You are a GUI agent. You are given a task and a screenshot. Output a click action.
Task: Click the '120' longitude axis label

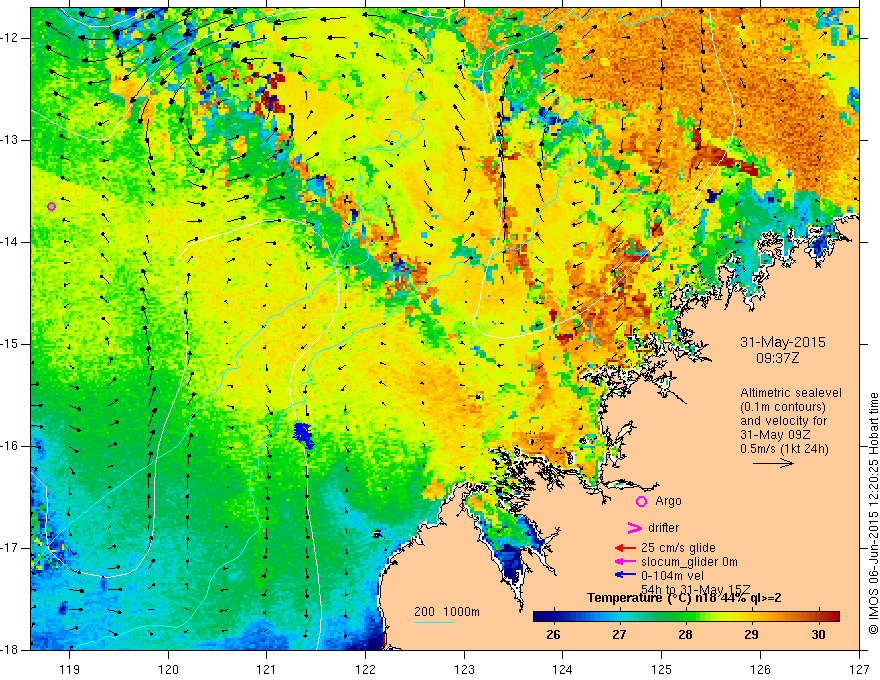pos(168,669)
